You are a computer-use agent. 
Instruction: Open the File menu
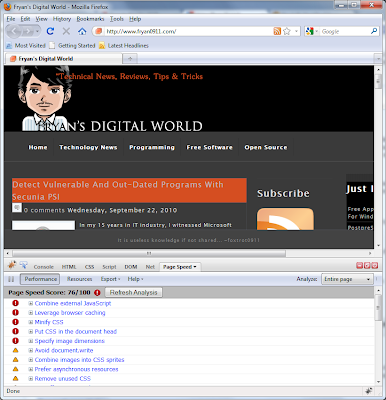tap(11, 19)
